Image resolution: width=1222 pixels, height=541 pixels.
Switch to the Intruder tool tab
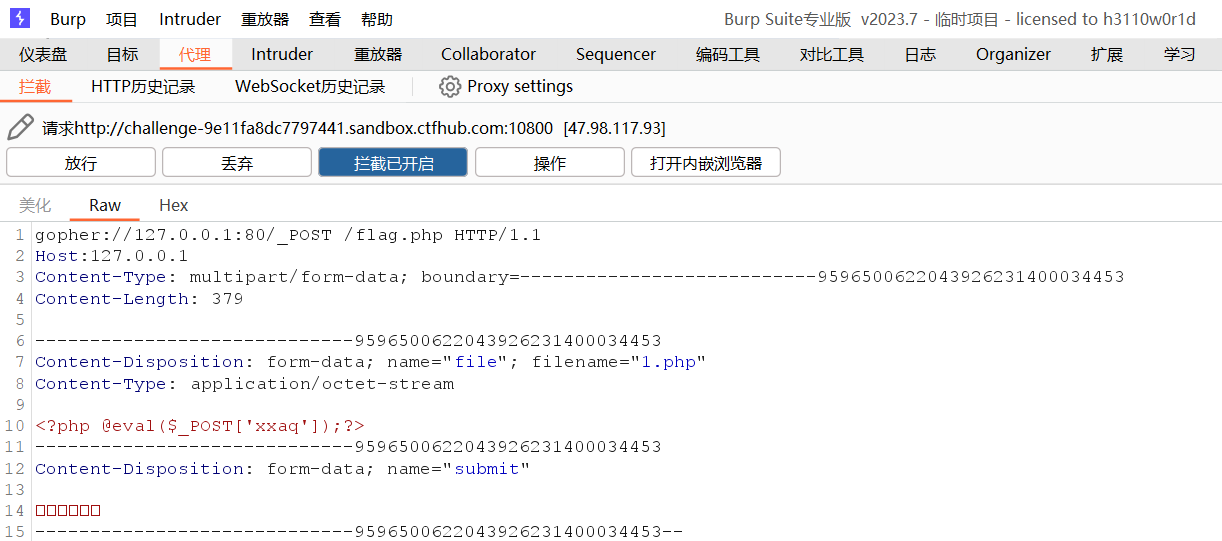coord(282,54)
